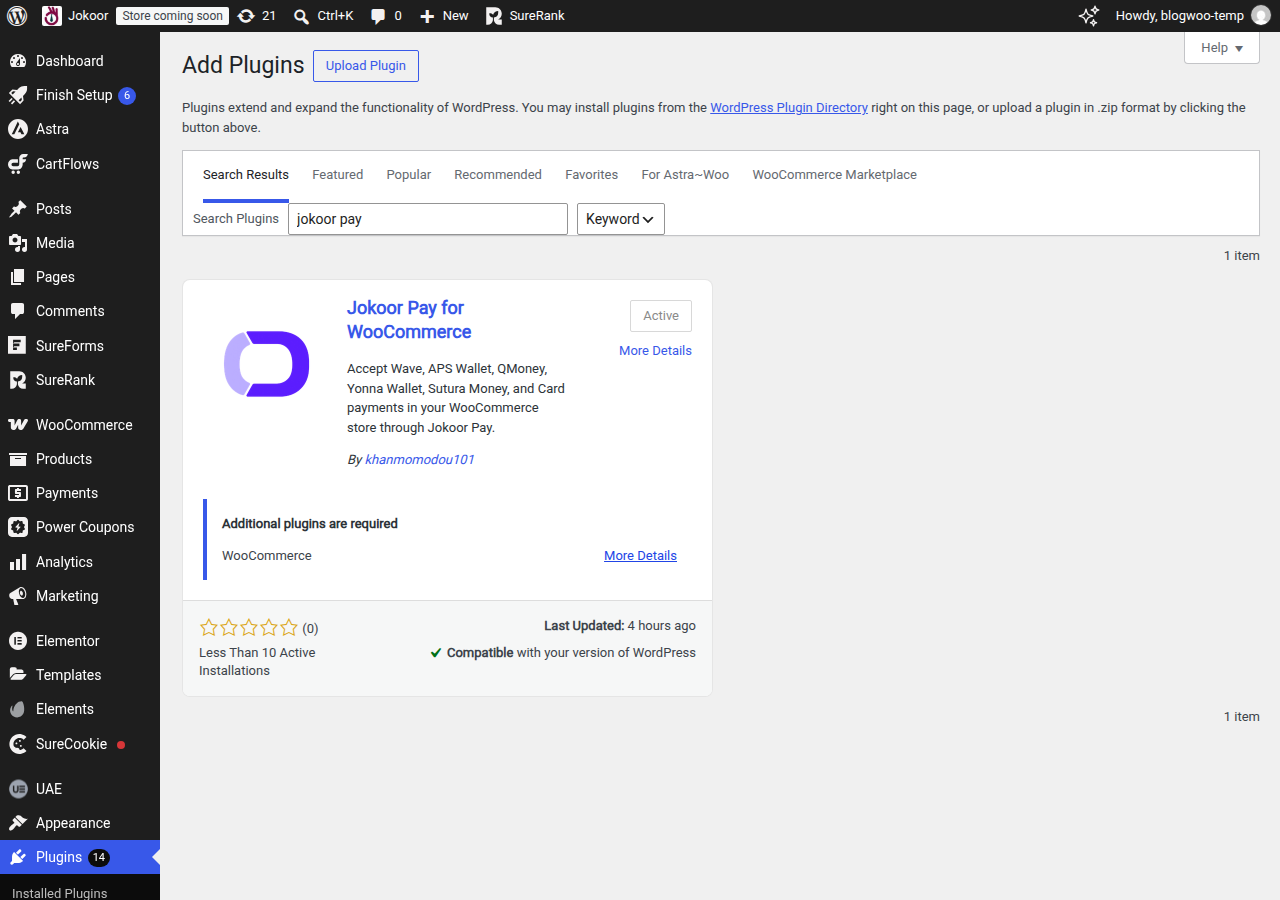The image size is (1280, 900).
Task: Open the WooCommerce Marketplace tab
Action: 835,175
